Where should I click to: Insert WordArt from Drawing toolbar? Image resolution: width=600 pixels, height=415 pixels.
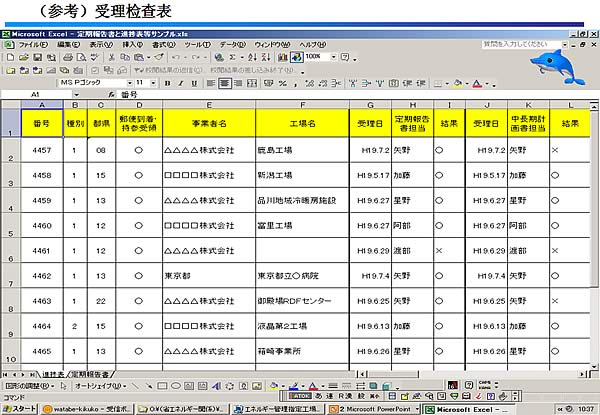click(x=216, y=386)
